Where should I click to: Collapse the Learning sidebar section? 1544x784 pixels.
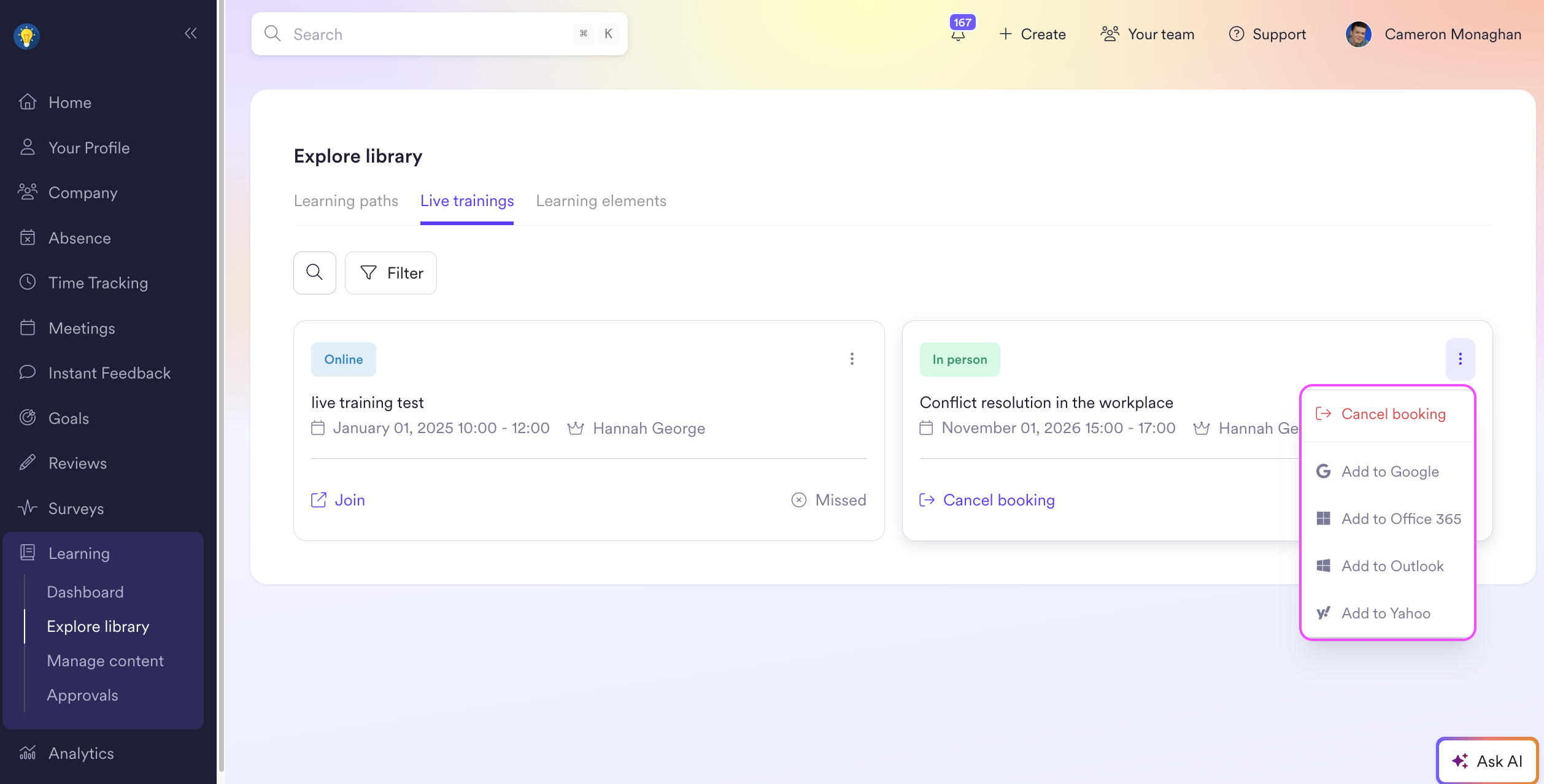(x=79, y=553)
